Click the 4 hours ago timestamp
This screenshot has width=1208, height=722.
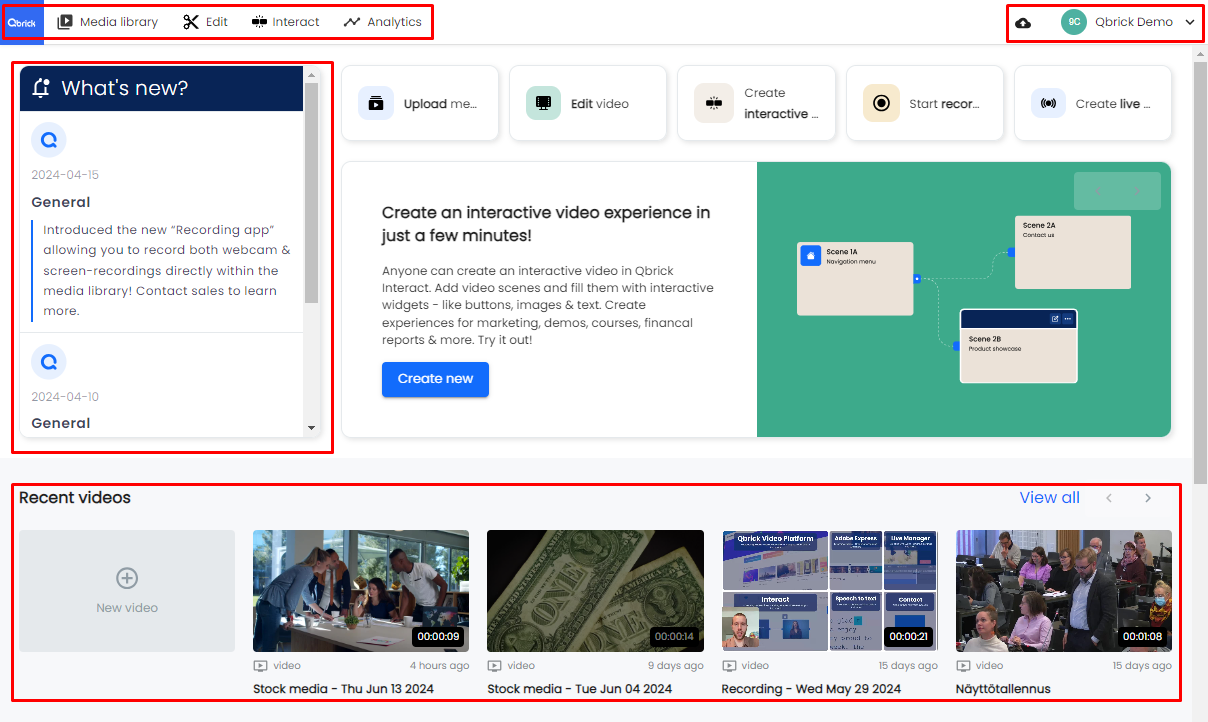click(x=439, y=665)
